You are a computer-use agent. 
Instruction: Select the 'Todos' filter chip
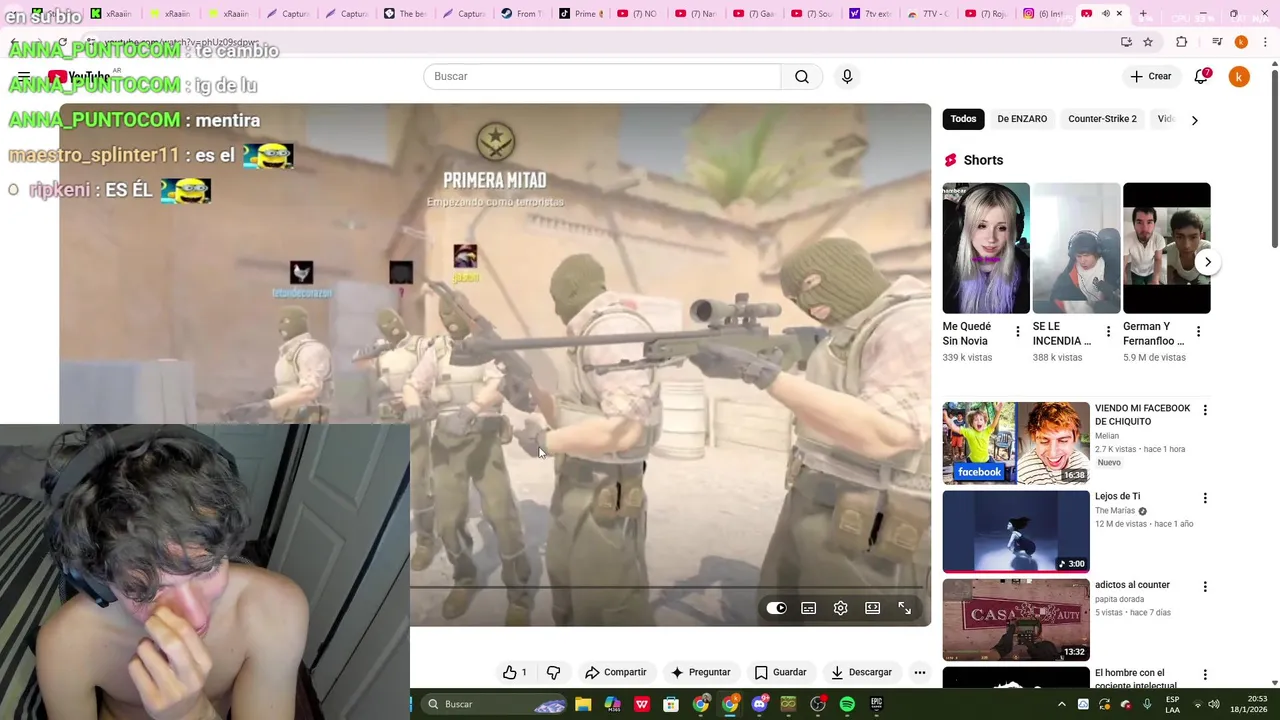pyautogui.click(x=963, y=119)
